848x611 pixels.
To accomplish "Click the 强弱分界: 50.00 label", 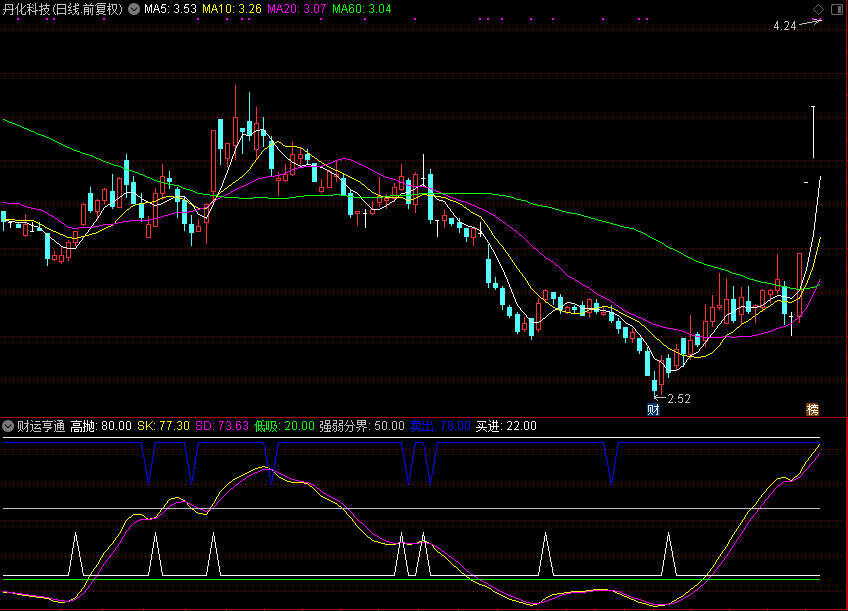I will point(362,426).
